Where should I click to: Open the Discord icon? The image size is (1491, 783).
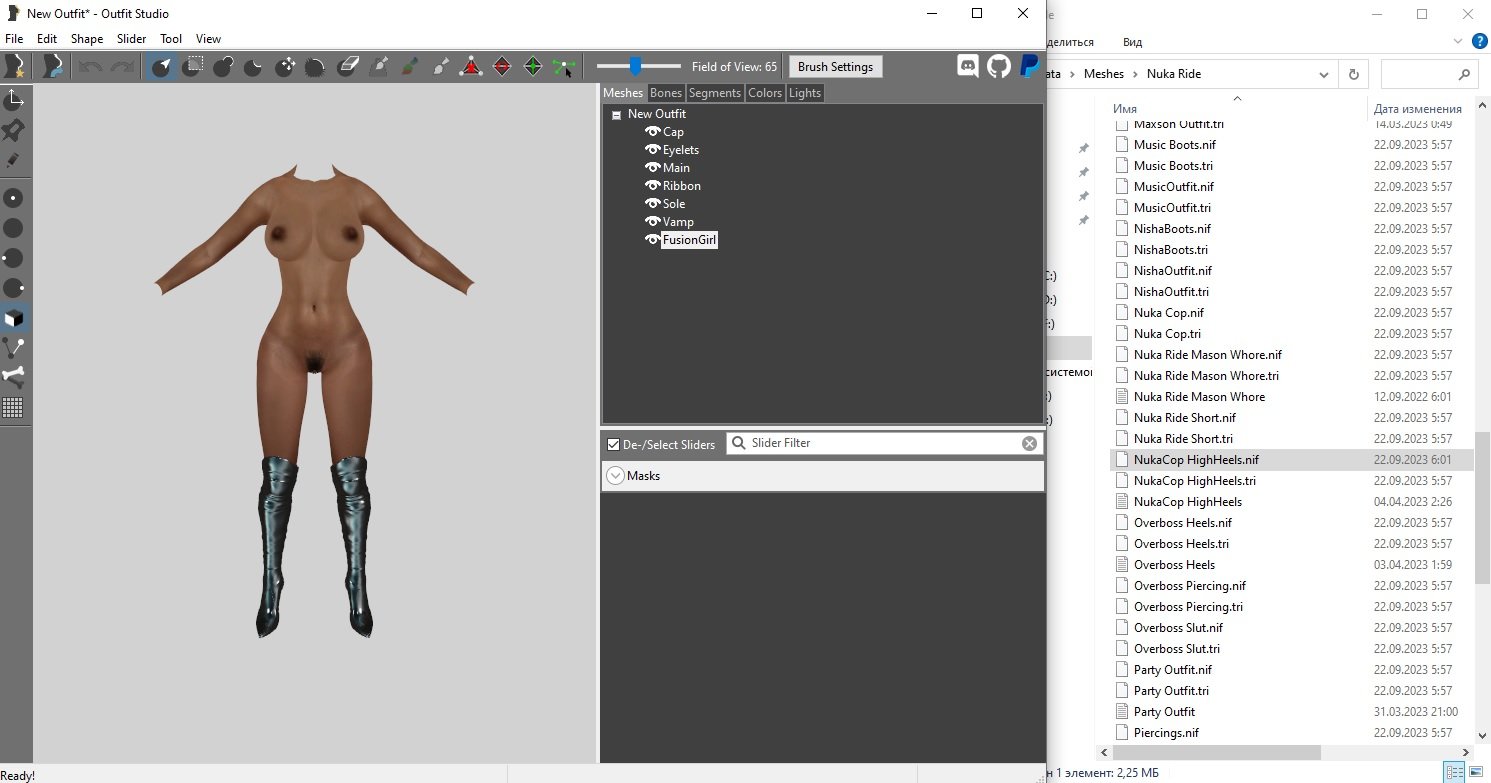[x=968, y=67]
